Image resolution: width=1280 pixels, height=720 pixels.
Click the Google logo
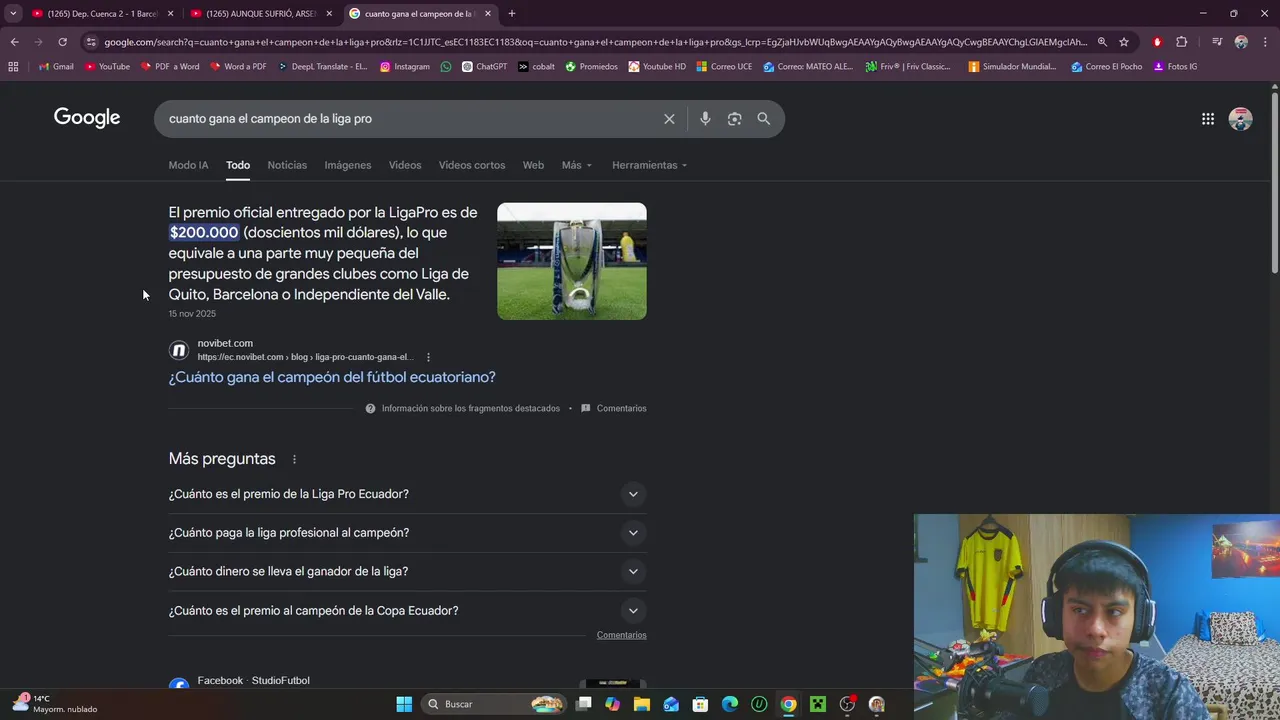(87, 118)
